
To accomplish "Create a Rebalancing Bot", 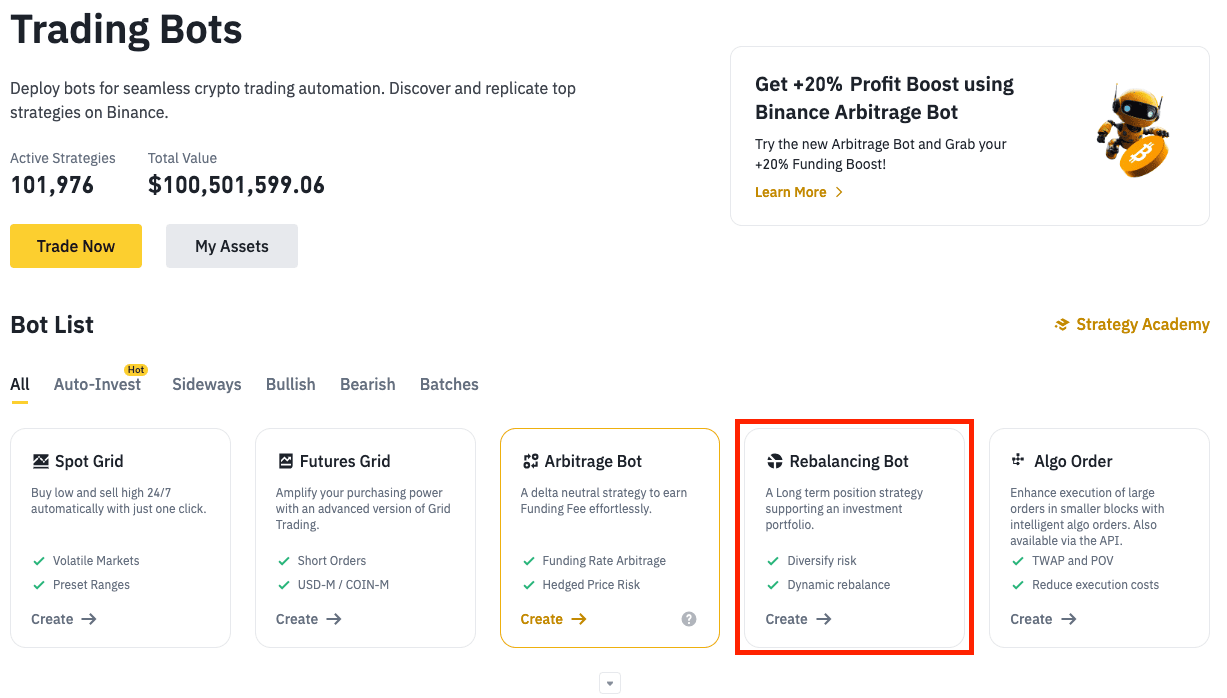I will pyautogui.click(x=798, y=619).
